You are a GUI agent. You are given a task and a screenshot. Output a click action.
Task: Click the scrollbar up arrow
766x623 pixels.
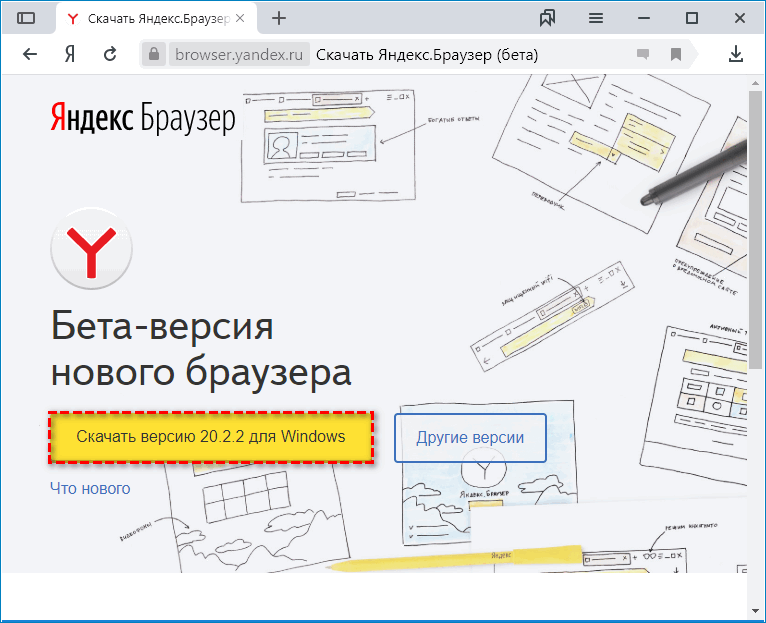tap(756, 82)
